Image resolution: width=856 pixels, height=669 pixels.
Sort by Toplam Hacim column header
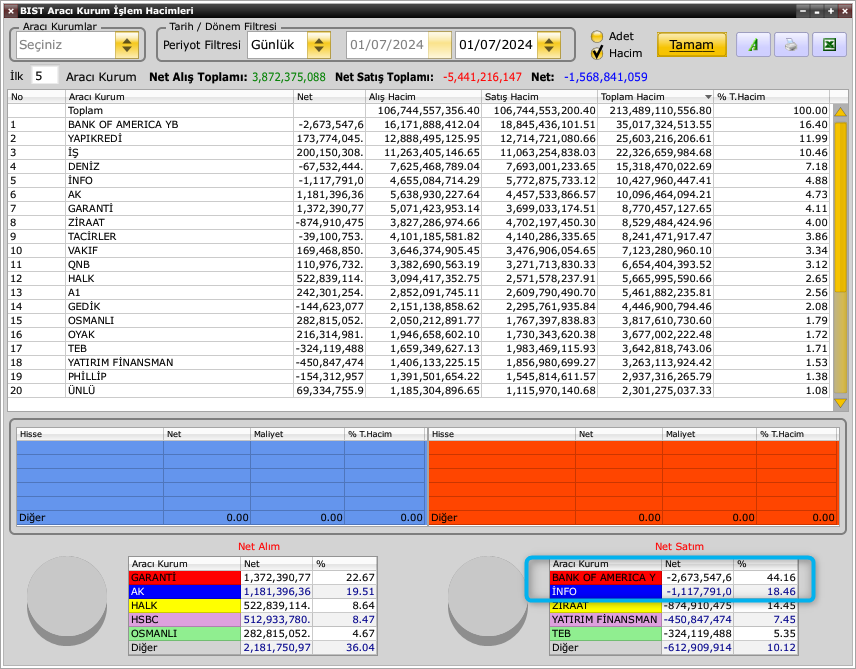coord(656,97)
